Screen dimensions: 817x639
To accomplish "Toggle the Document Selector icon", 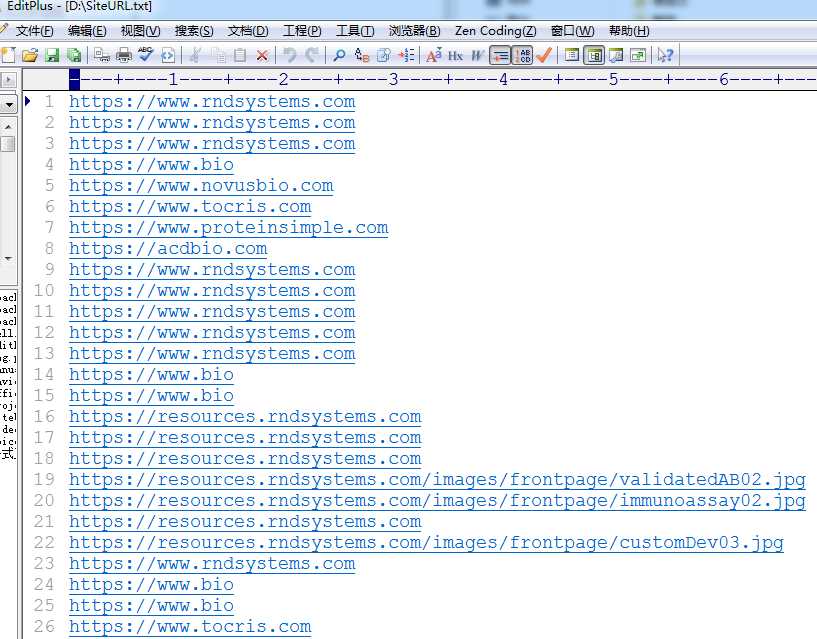I will 594,55.
